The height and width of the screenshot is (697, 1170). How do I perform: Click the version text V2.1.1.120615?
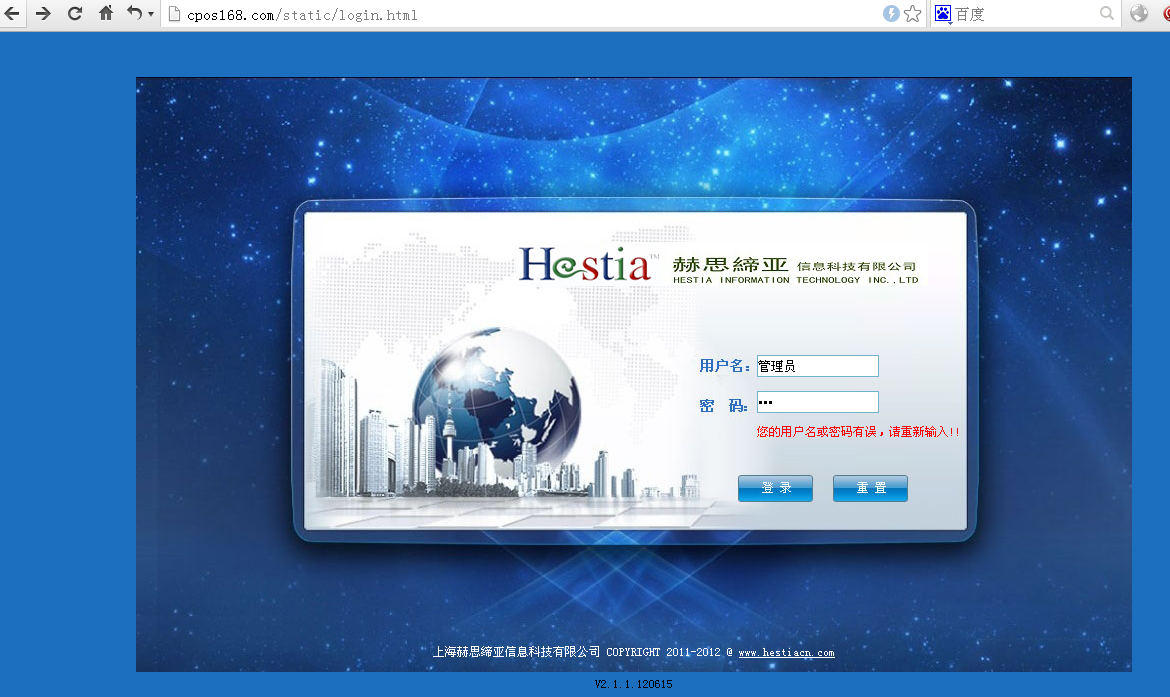(634, 684)
